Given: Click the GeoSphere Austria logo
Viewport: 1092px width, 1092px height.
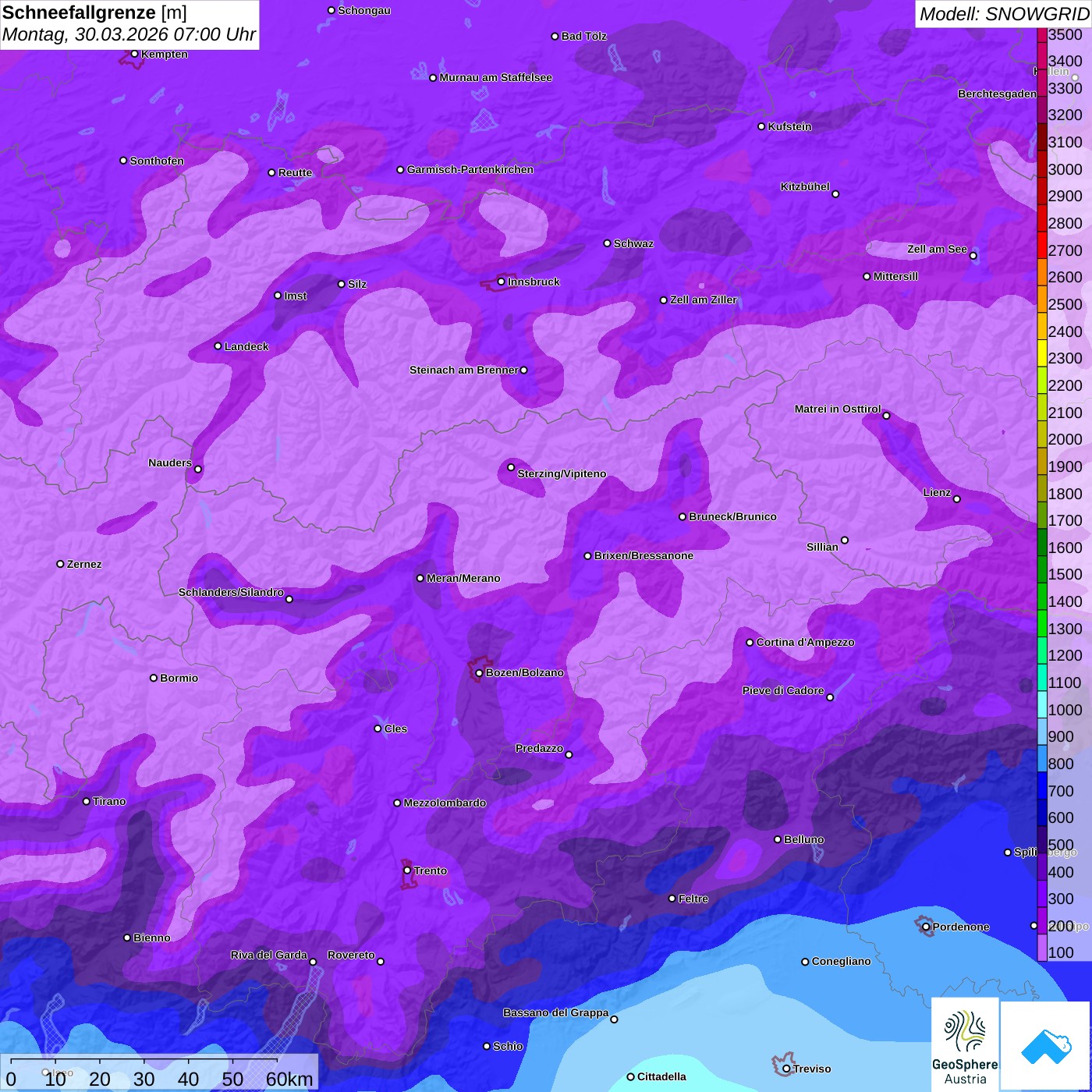Looking at the screenshot, I should 965,1044.
